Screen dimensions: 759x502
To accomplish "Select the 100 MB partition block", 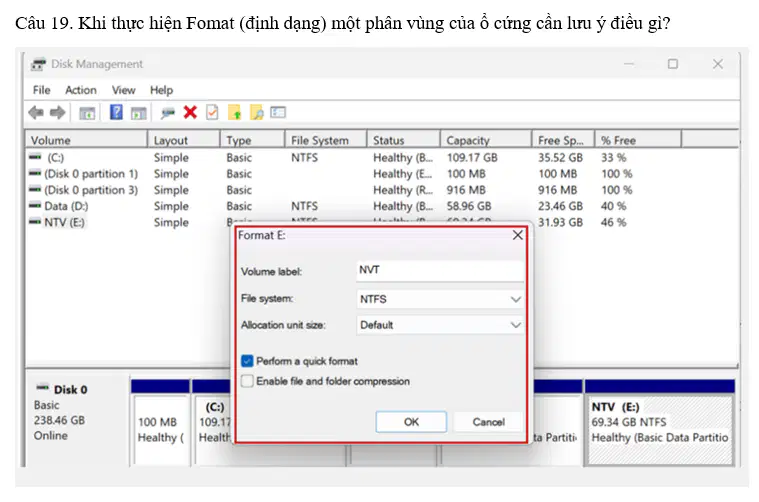I will (x=161, y=423).
